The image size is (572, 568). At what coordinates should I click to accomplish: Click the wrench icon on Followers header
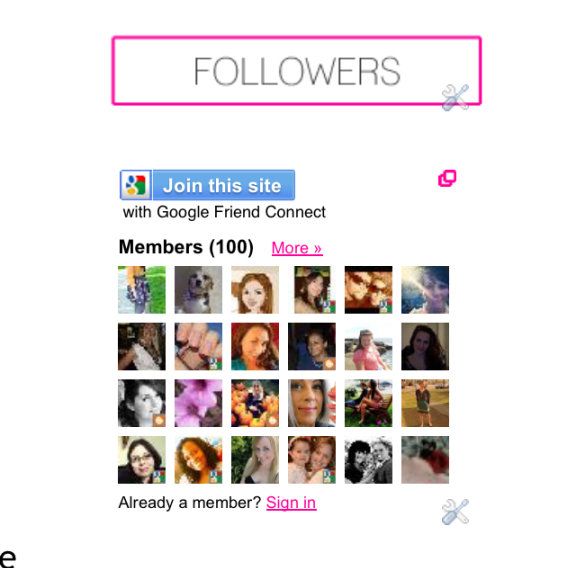coord(455,97)
